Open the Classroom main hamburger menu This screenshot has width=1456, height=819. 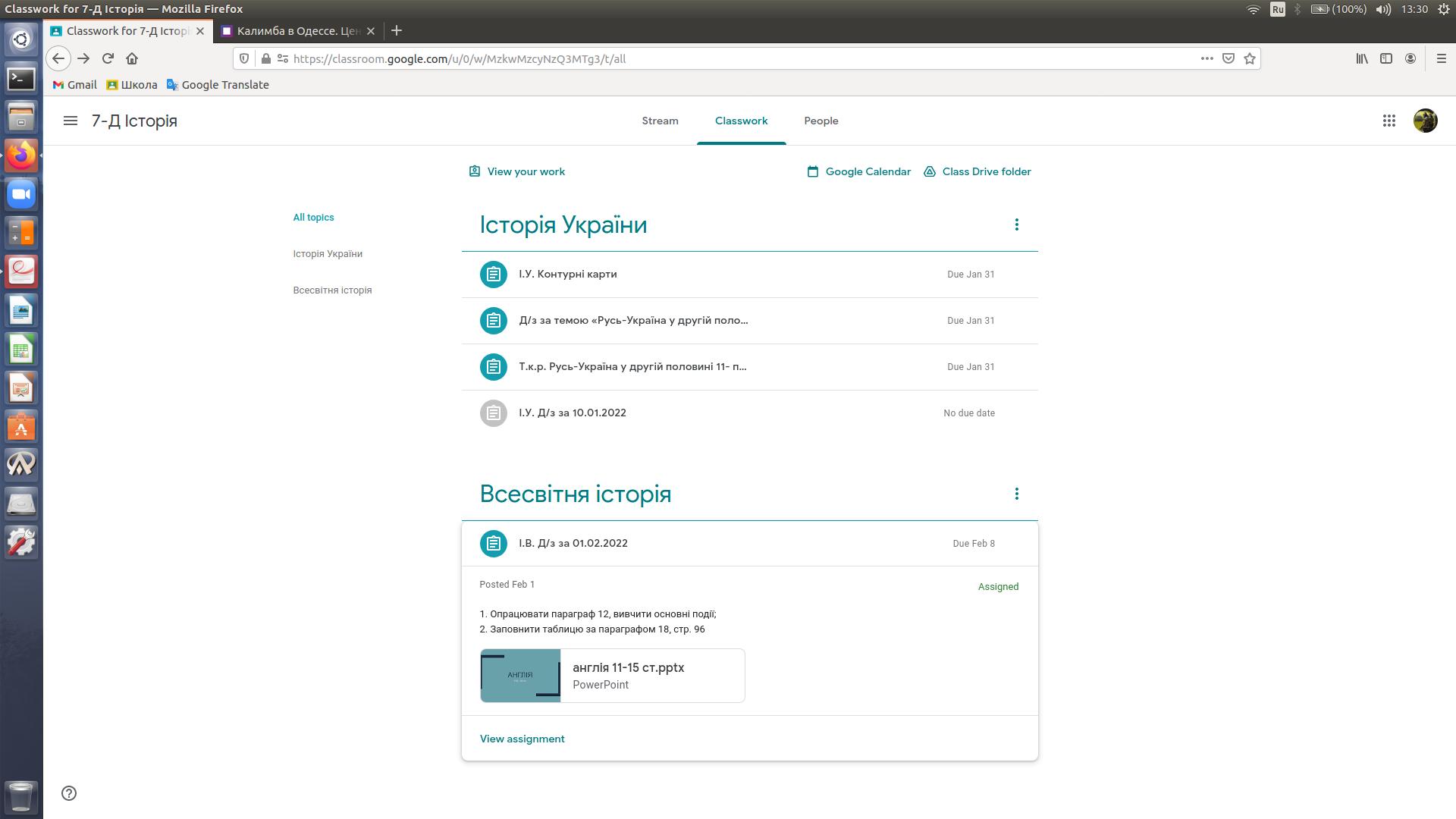click(x=71, y=121)
